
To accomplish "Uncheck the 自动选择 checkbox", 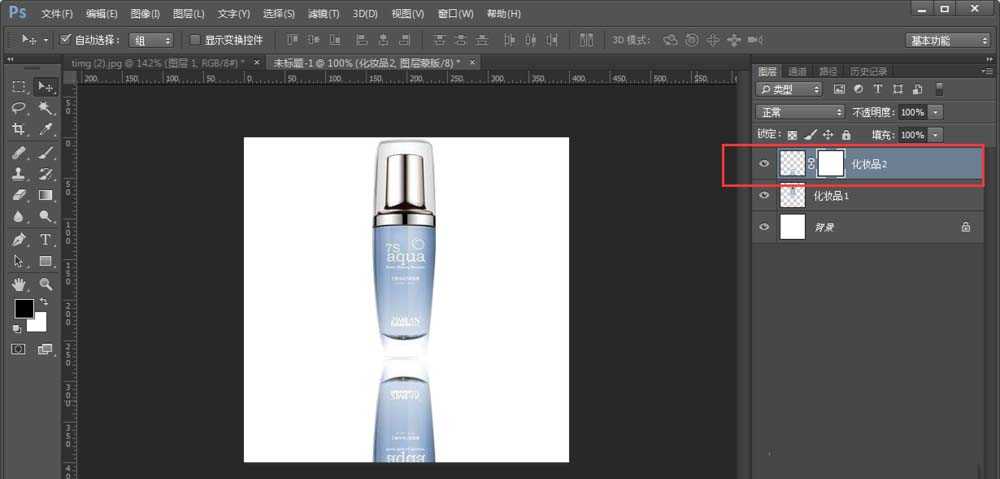I will [x=66, y=40].
